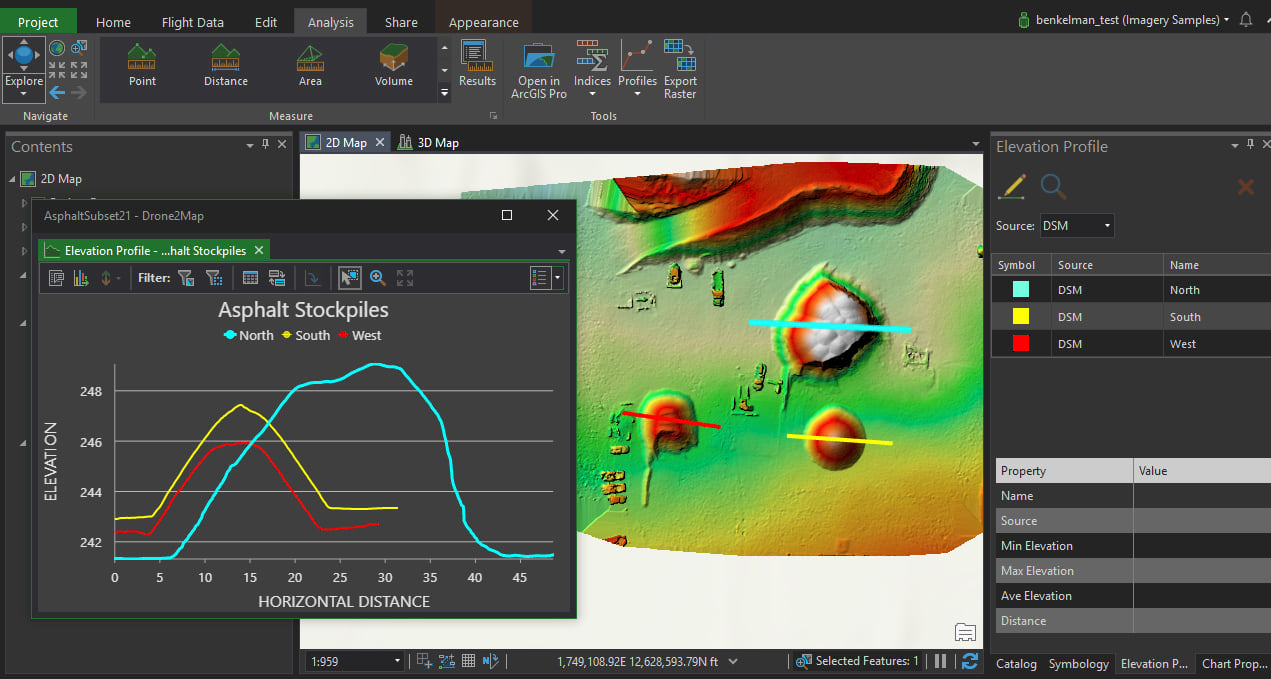Click the Symbol column header
Image resolution: width=1271 pixels, height=679 pixels.
point(1020,265)
